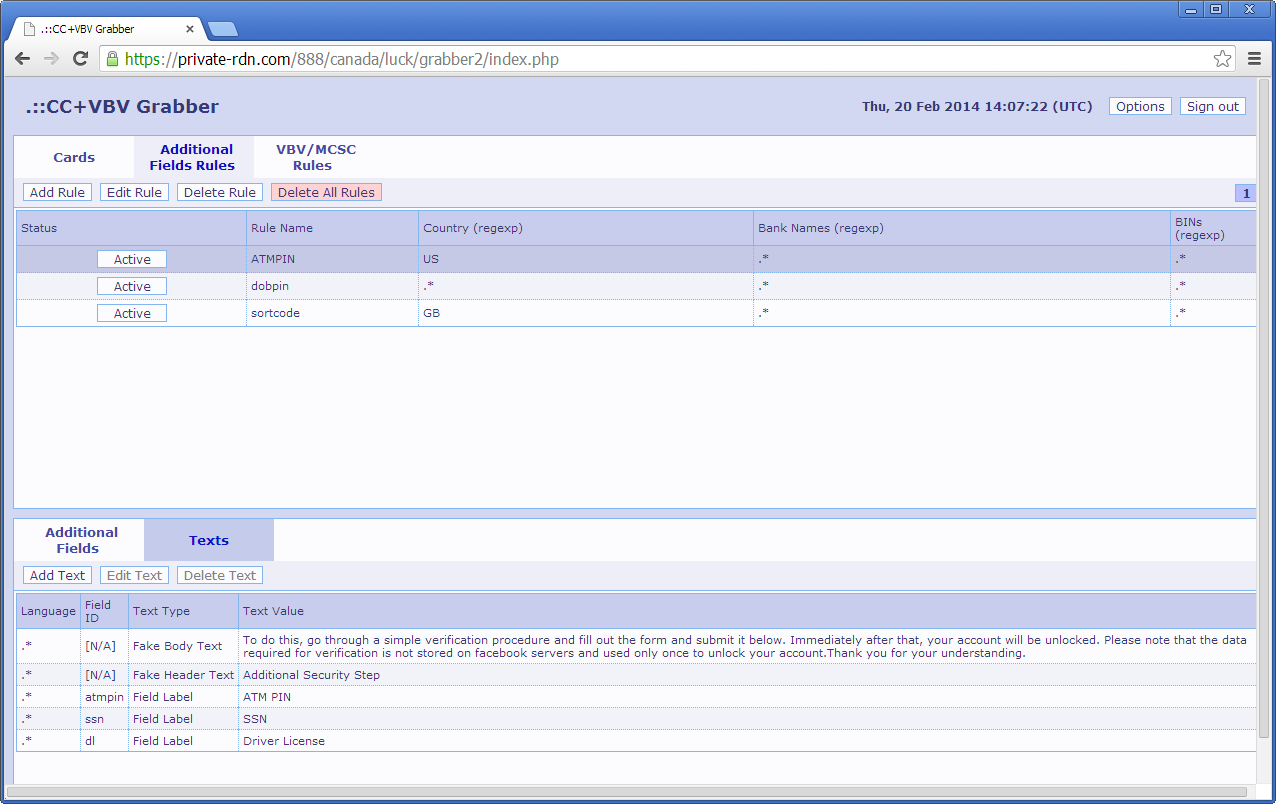Click the .::CC+VBV Grabber page heading
This screenshot has width=1276, height=804.
122,107
